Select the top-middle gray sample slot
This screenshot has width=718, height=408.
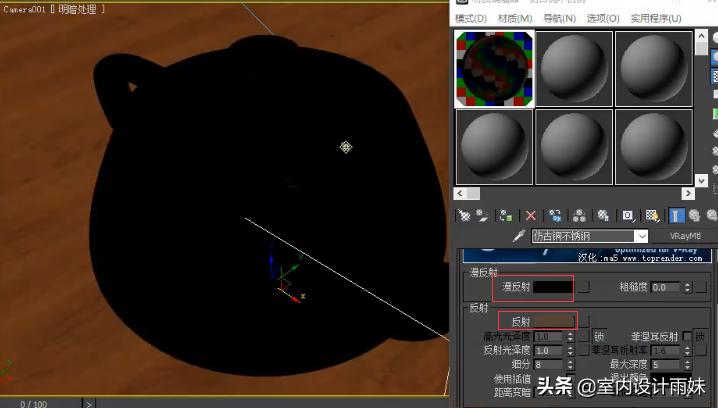(574, 69)
